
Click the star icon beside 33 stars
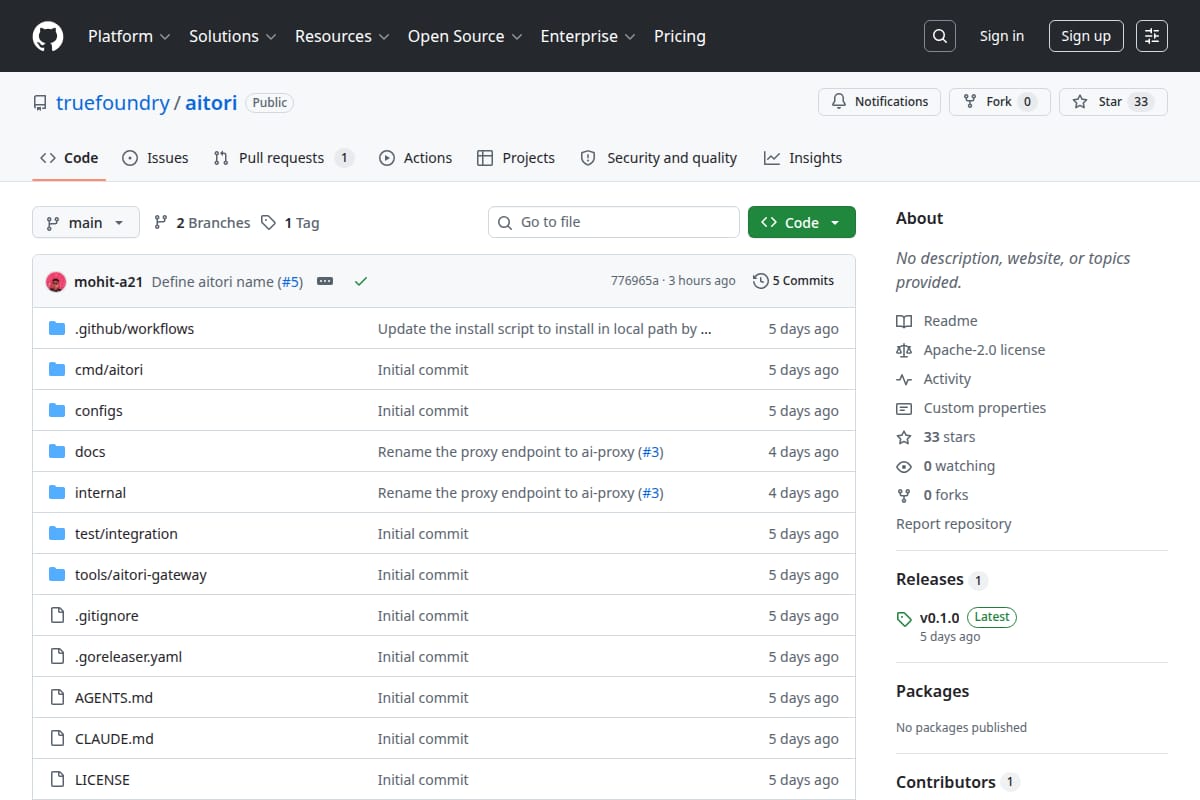(904, 437)
